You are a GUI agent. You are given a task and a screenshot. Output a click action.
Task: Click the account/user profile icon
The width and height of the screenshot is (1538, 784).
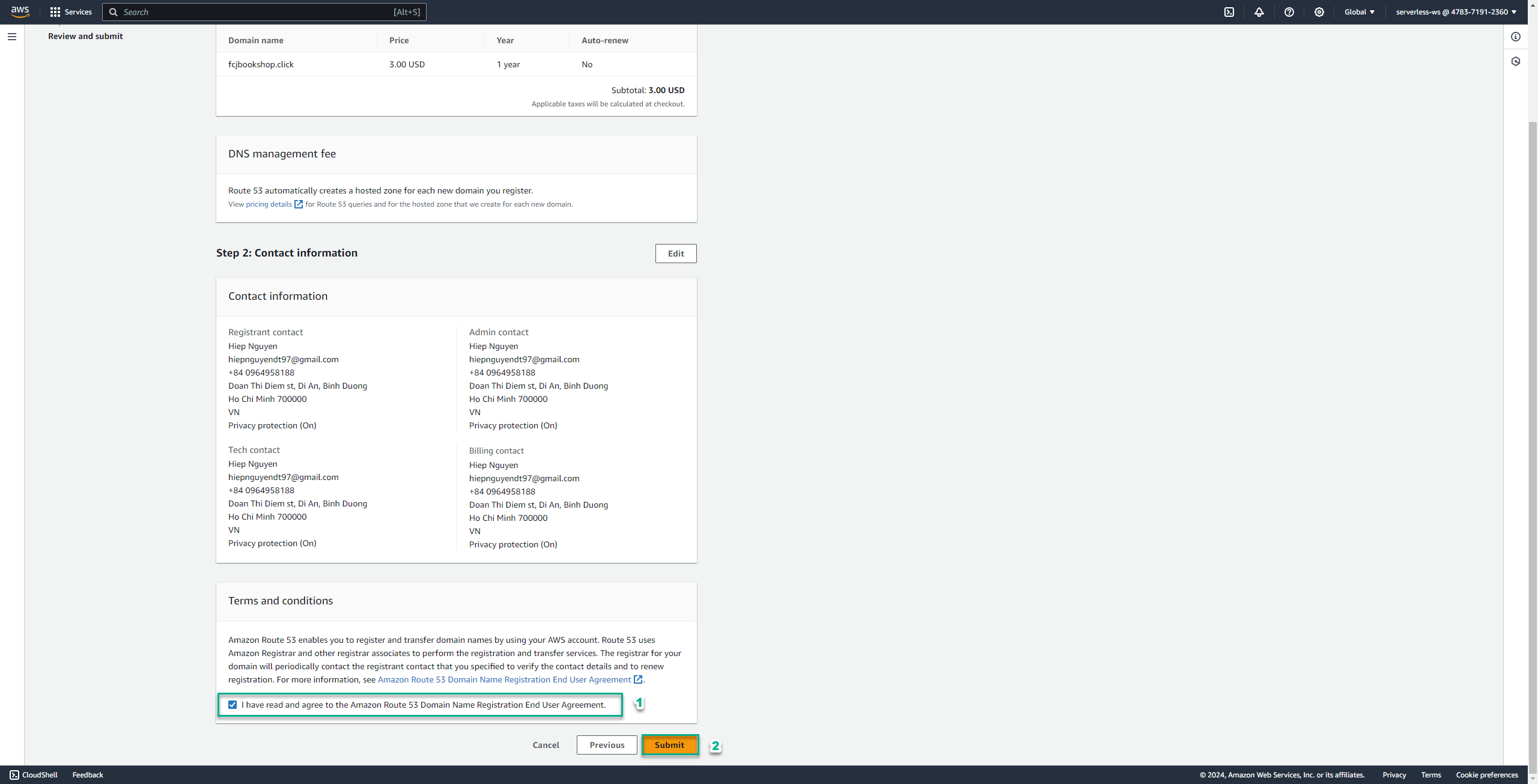tap(1453, 11)
